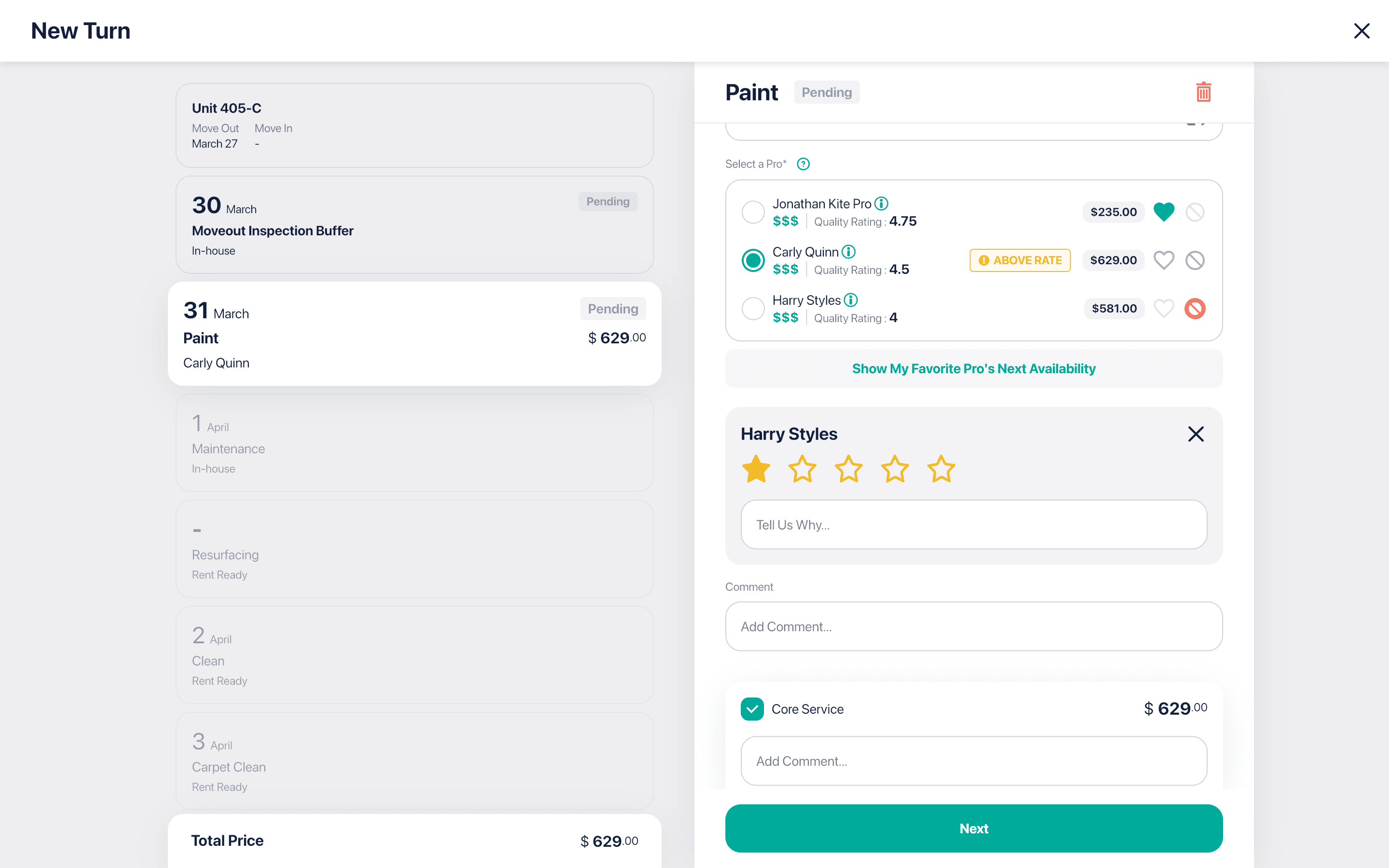Click Show My Favorite Pro's Next Availability
The width and height of the screenshot is (1389, 868).
click(x=973, y=368)
